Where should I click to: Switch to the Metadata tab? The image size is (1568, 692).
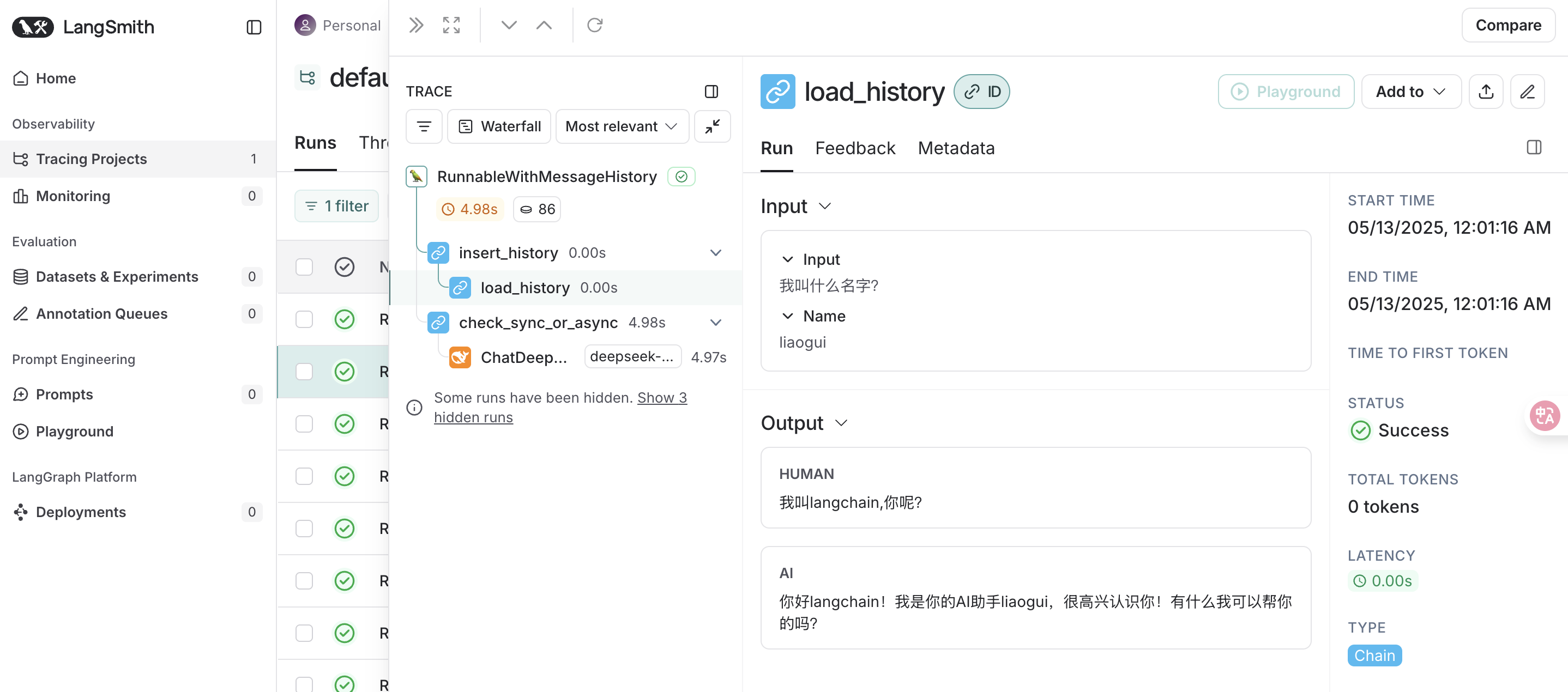956,148
